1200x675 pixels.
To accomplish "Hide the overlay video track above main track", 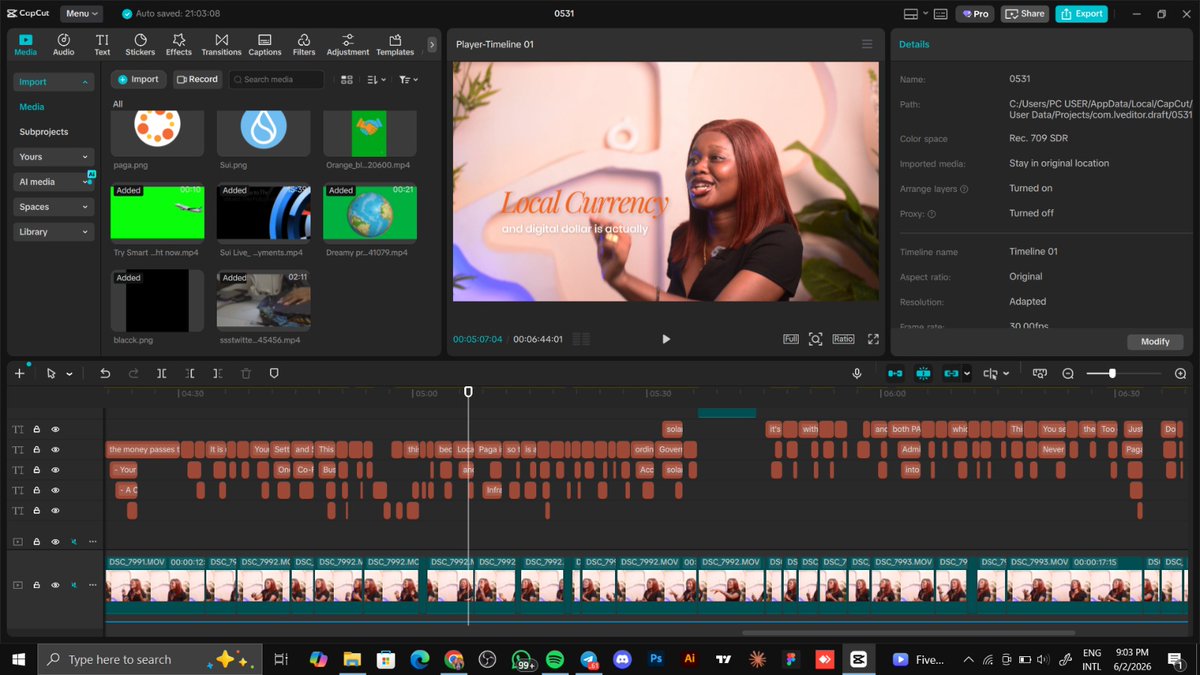I will pos(55,541).
